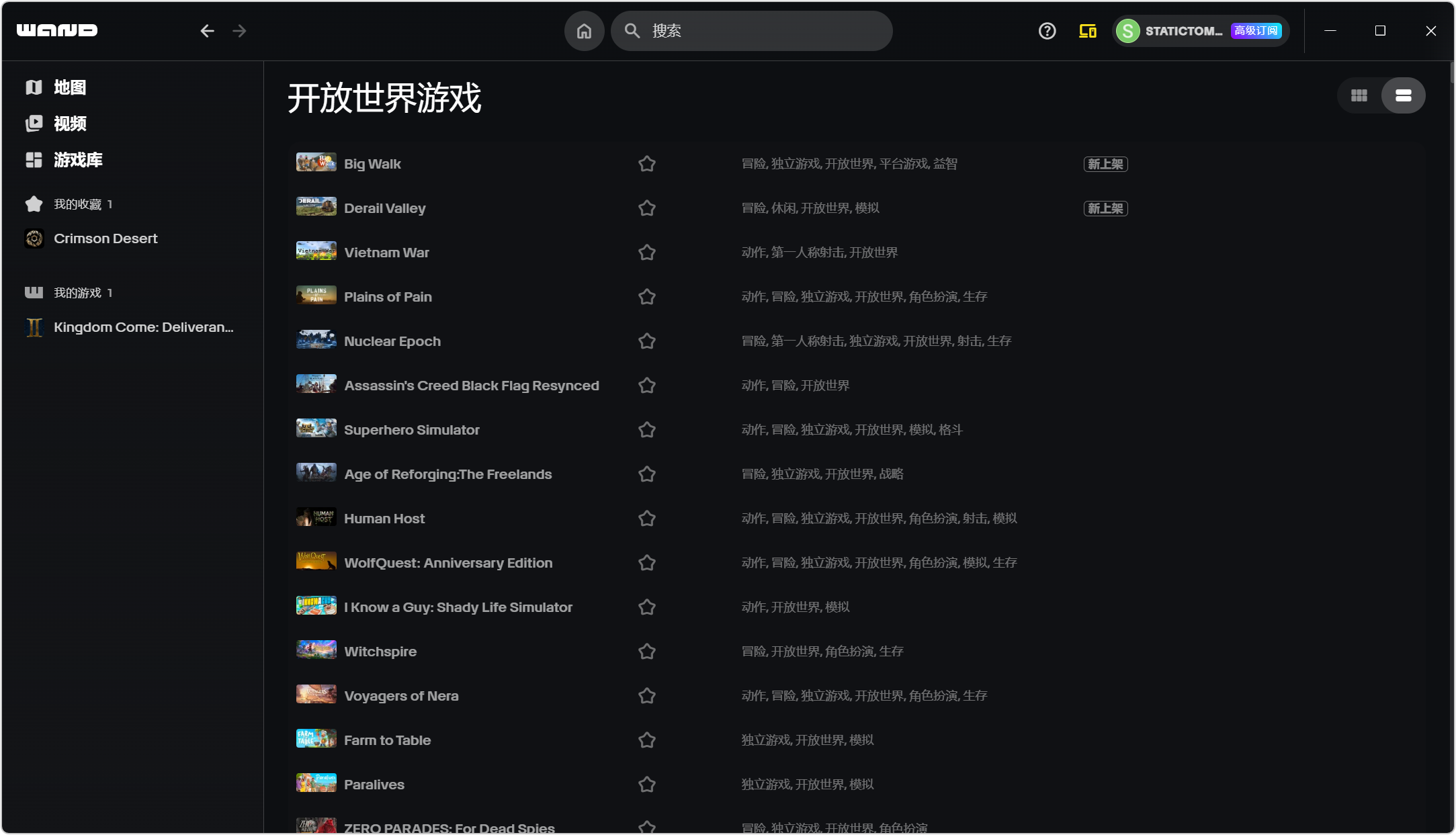1456x835 pixels.
Task: Open the home page button
Action: click(584, 31)
